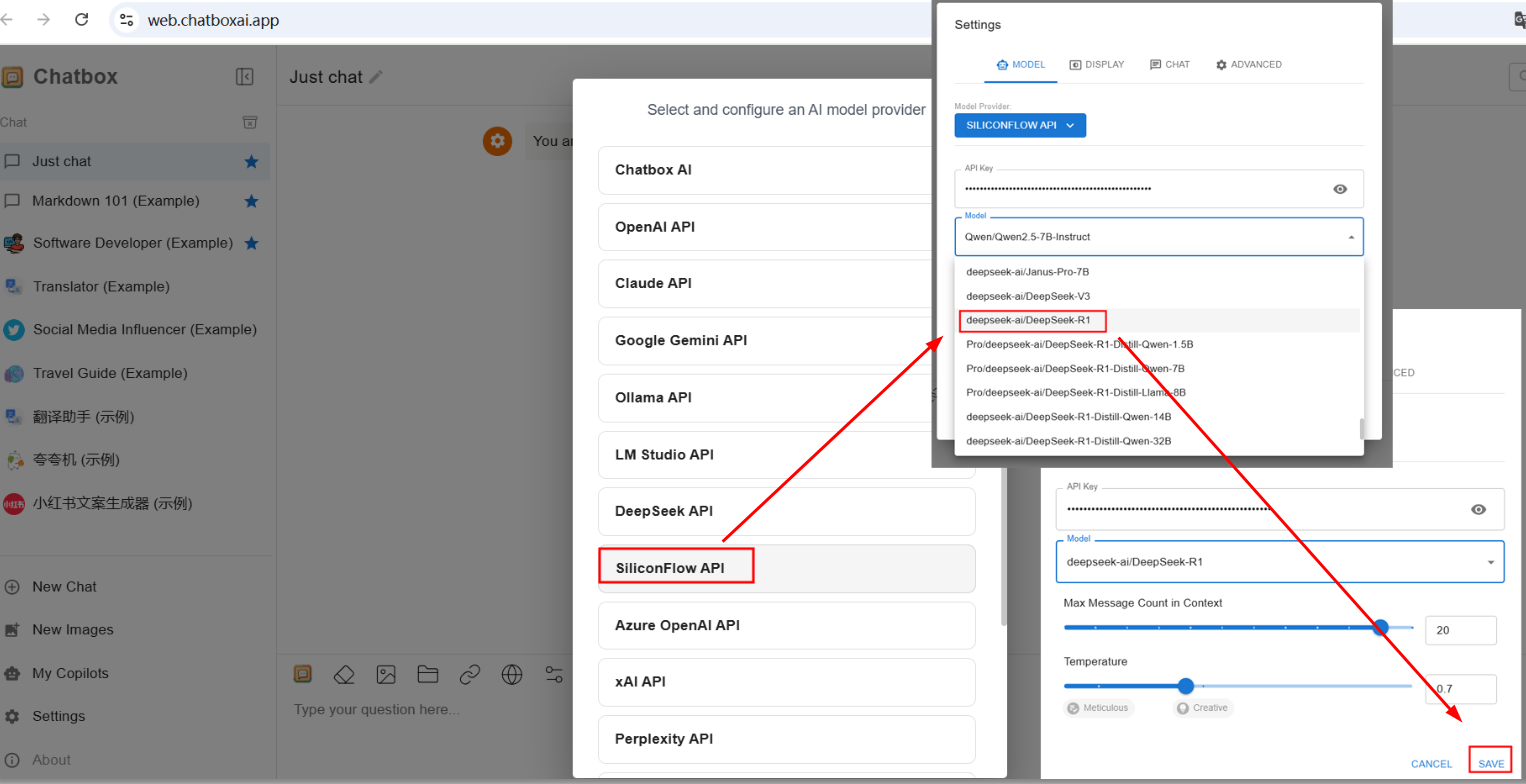Open the SILICONFLOW API provider dropdown

1020,125
